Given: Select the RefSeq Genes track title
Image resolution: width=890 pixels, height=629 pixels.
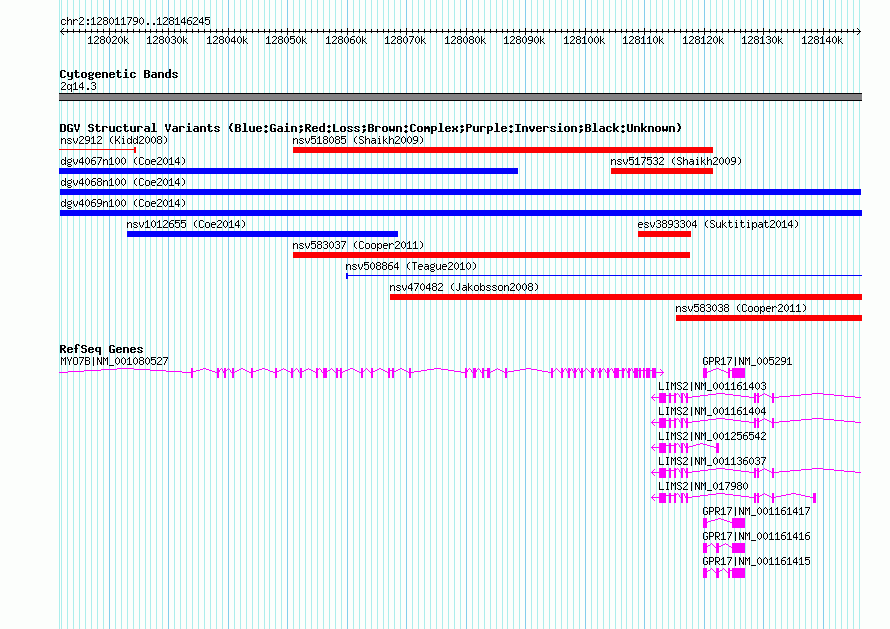Looking at the screenshot, I should [x=101, y=349].
